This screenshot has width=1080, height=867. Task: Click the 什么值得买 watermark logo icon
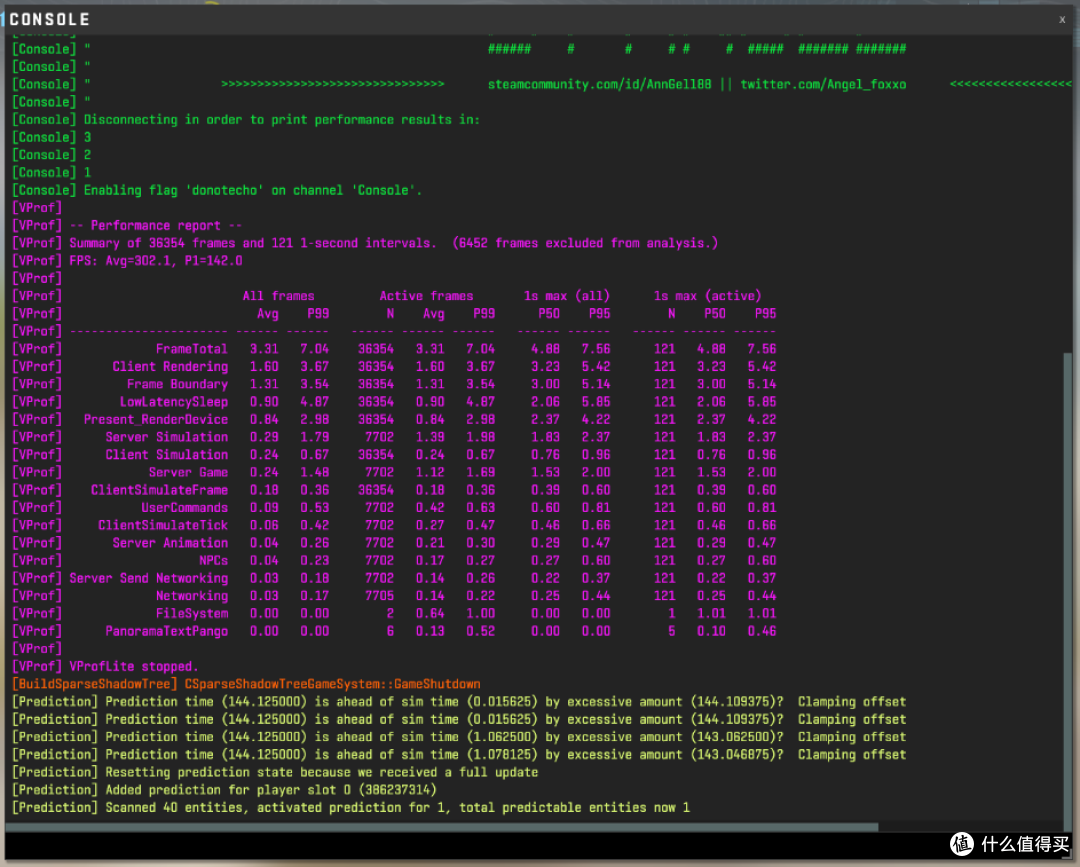click(x=962, y=844)
